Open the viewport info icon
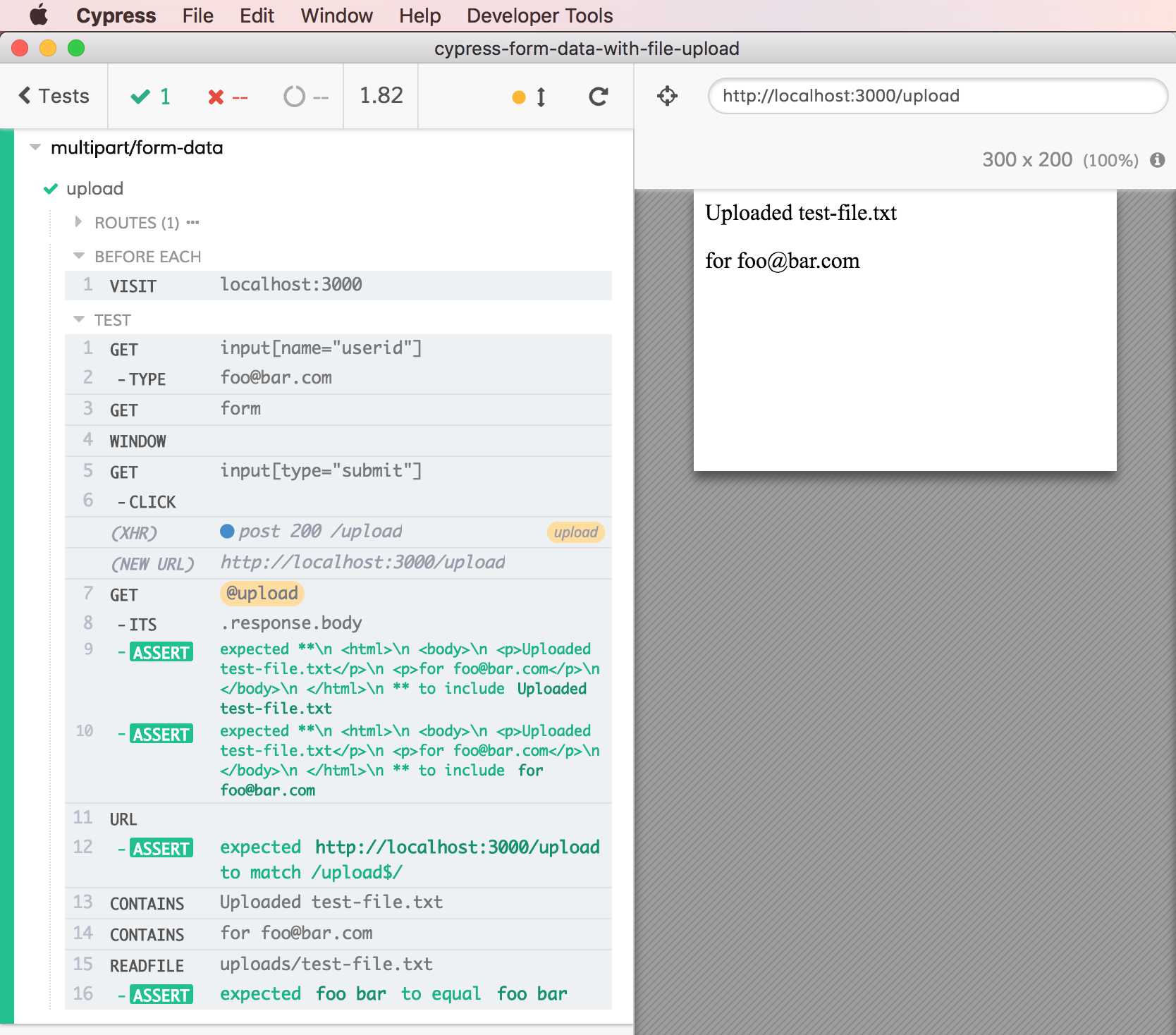 1158,160
